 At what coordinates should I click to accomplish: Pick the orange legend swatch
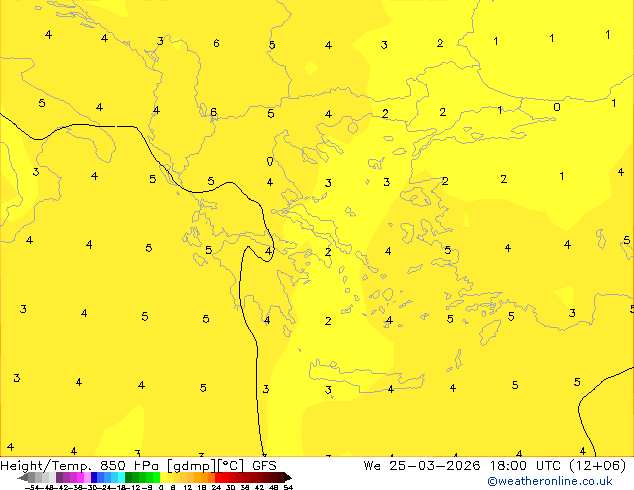[x=205, y=477]
